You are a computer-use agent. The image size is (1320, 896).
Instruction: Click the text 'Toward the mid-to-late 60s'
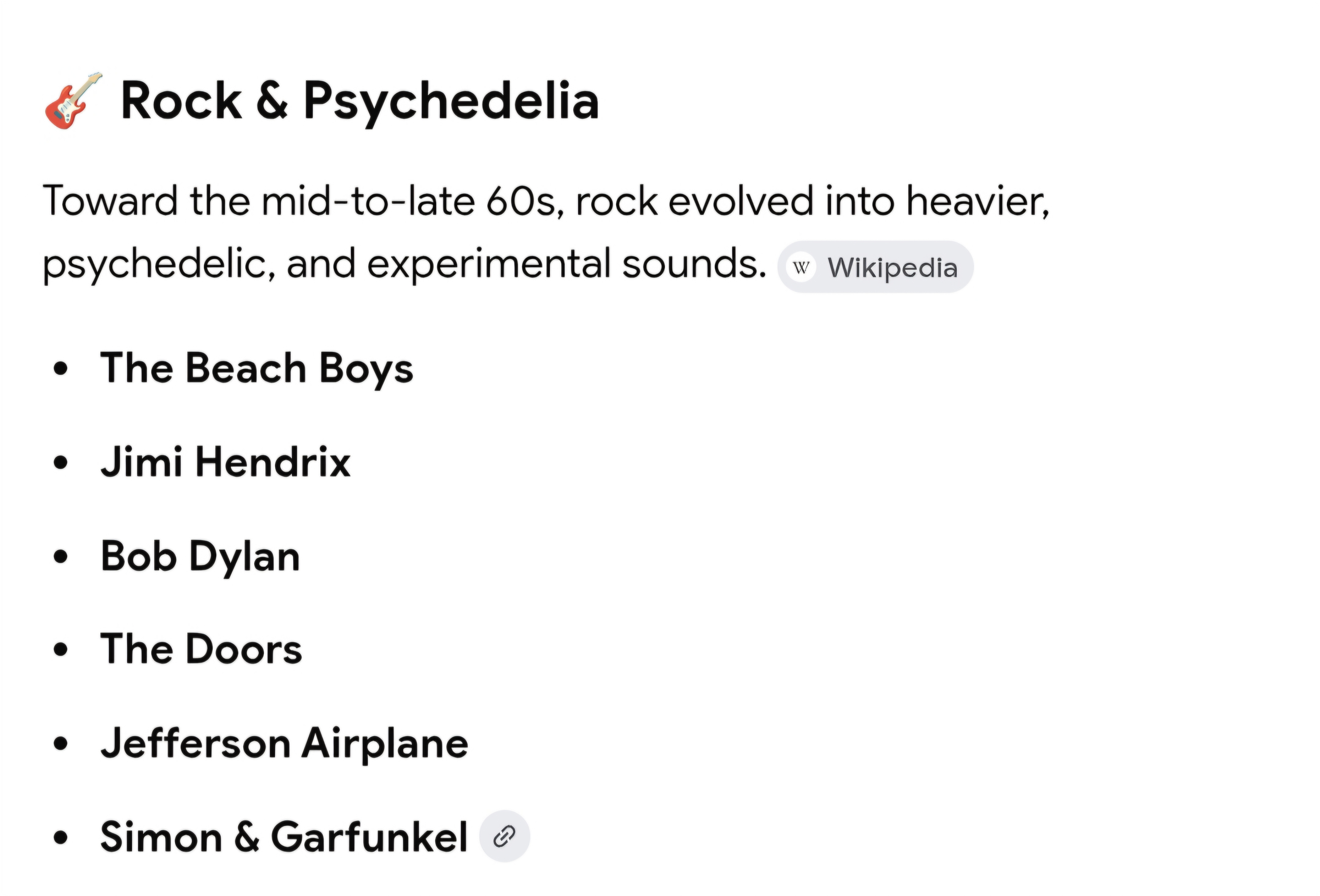point(304,201)
